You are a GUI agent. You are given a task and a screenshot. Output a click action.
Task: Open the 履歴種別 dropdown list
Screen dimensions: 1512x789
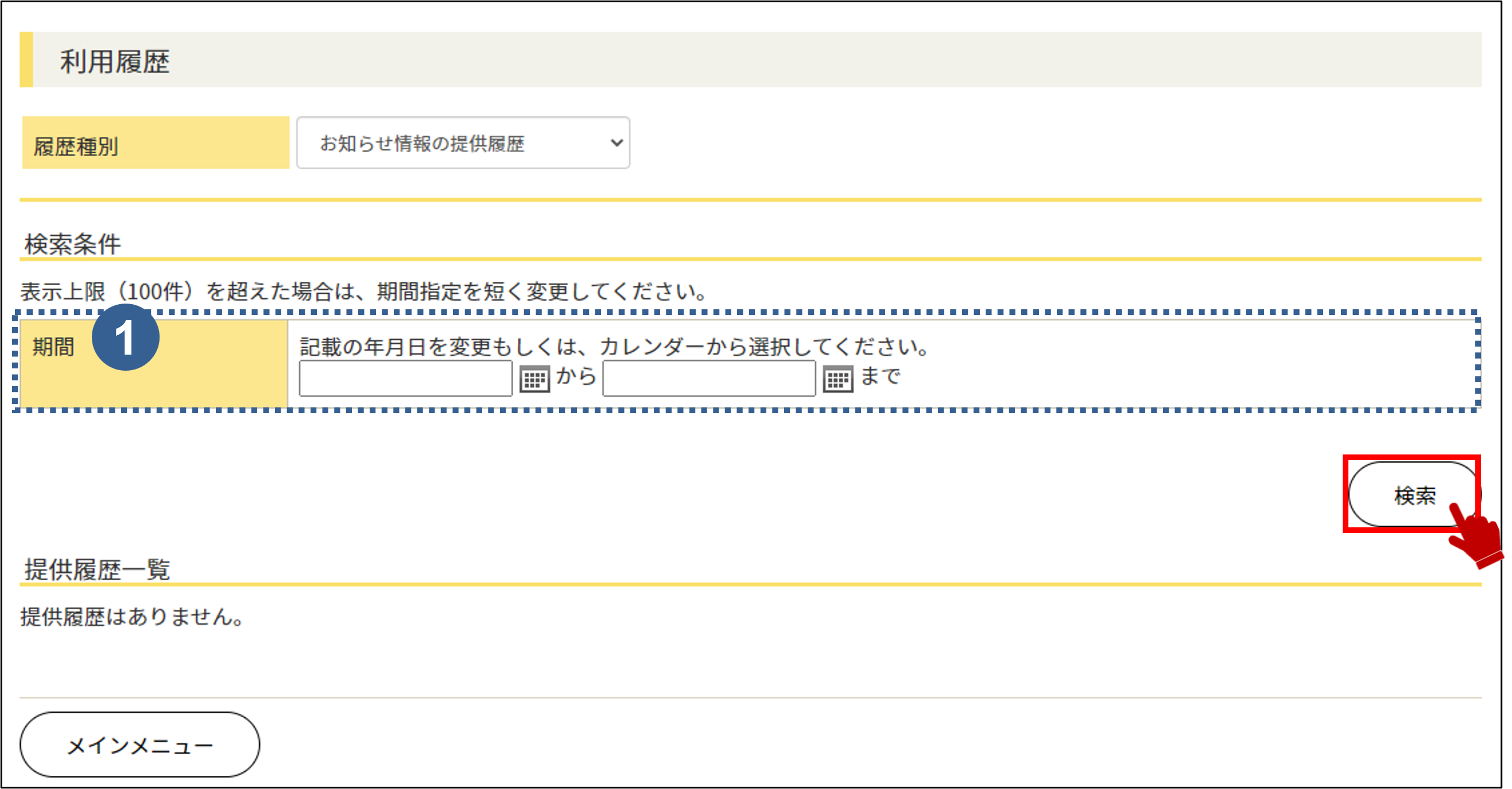[463, 142]
